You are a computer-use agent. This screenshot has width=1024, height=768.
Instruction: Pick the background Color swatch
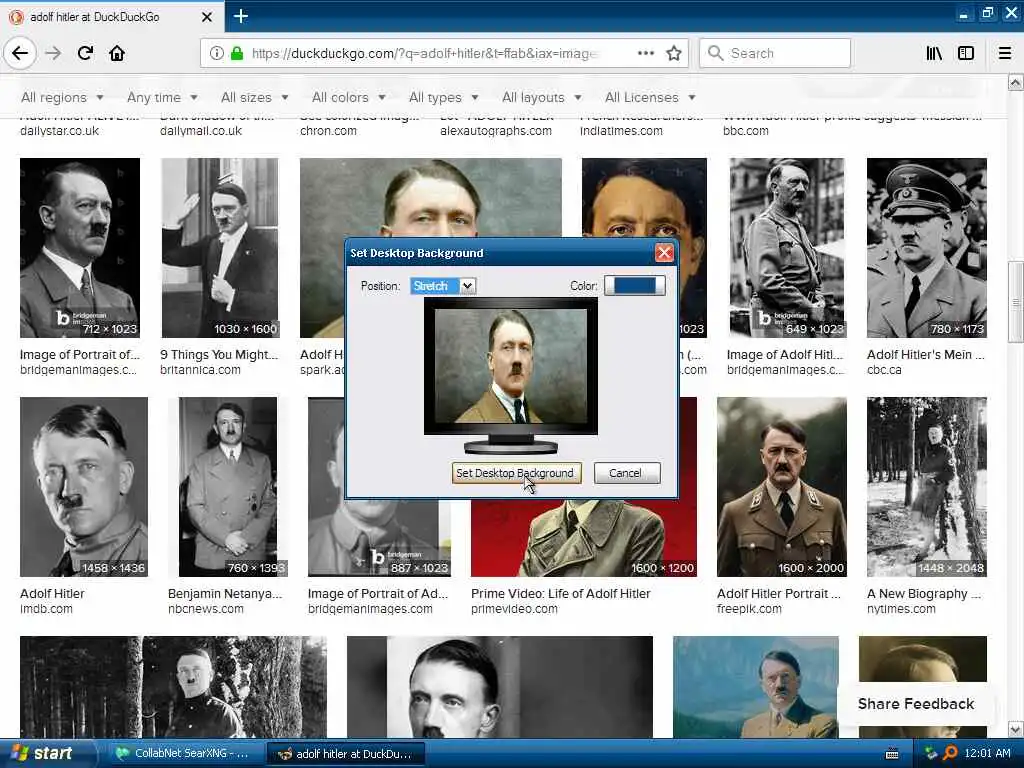(634, 285)
